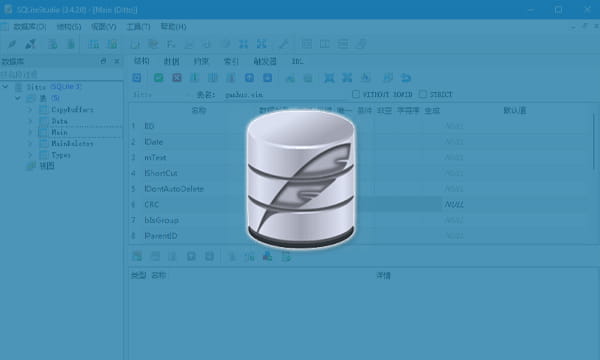Screen dimensions: 600x360
Task: Click the import data icon in the structure toolbar
Action: (x=329, y=78)
